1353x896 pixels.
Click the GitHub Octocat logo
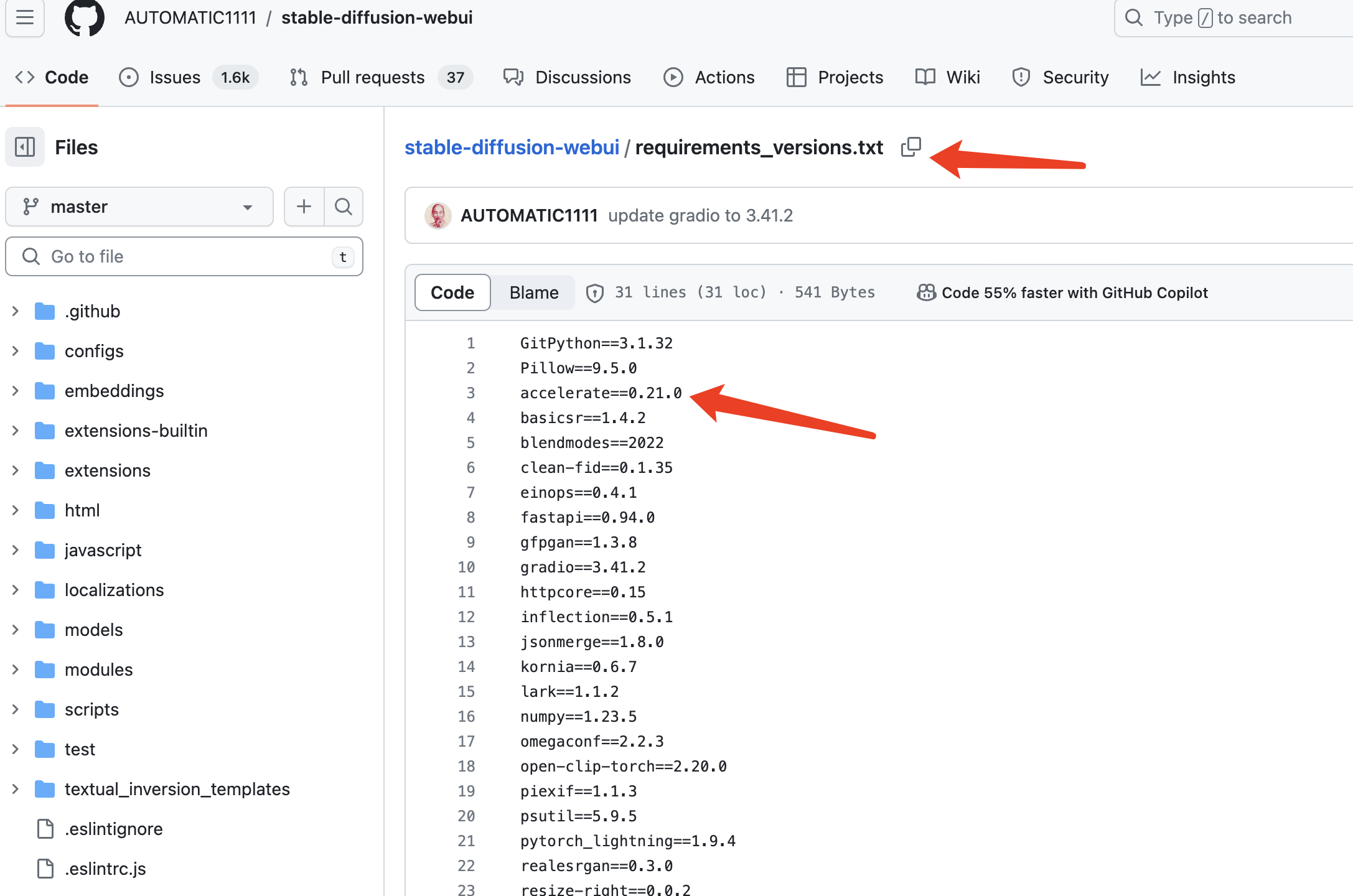(85, 18)
